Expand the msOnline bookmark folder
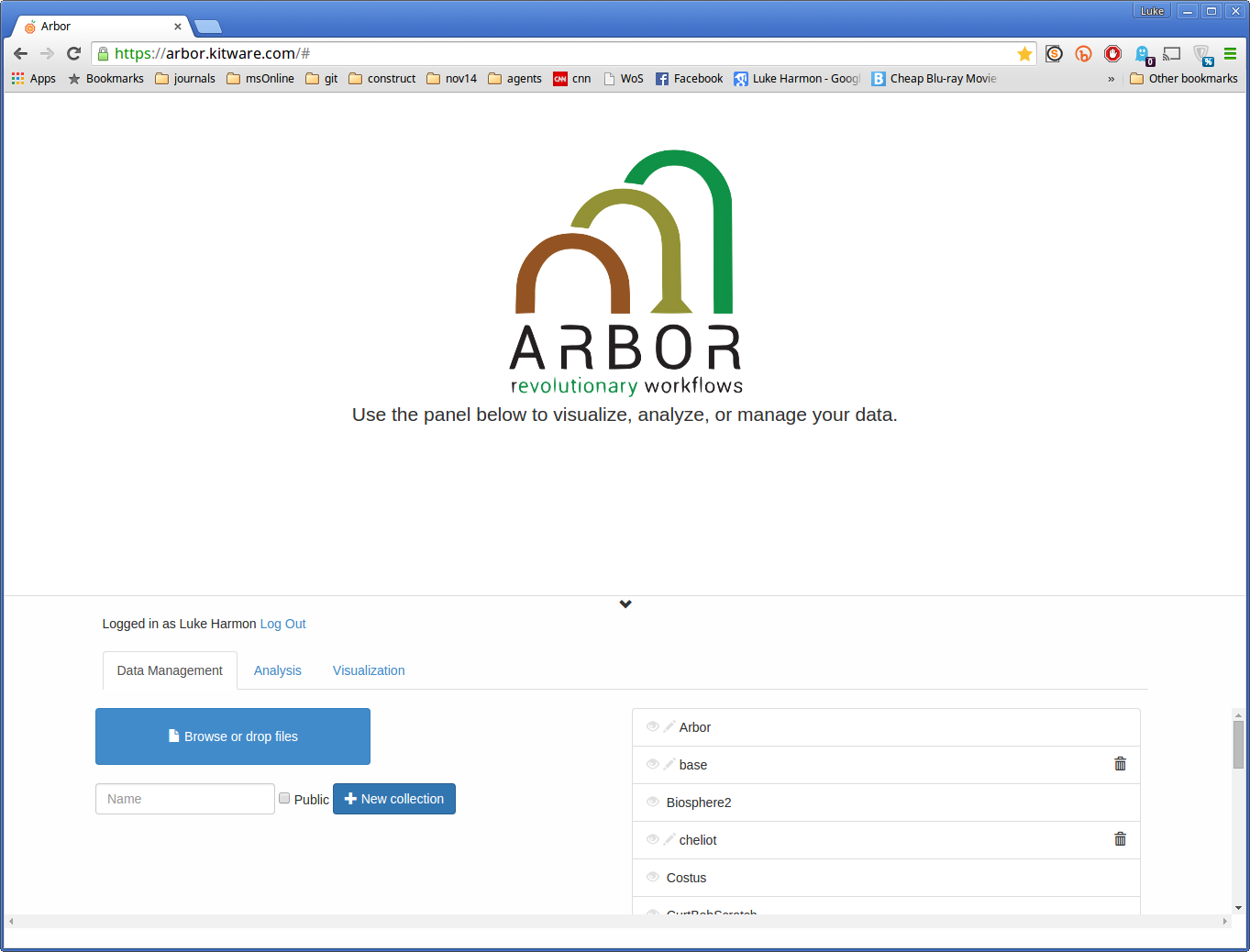Image resolution: width=1250 pixels, height=952 pixels. click(260, 79)
